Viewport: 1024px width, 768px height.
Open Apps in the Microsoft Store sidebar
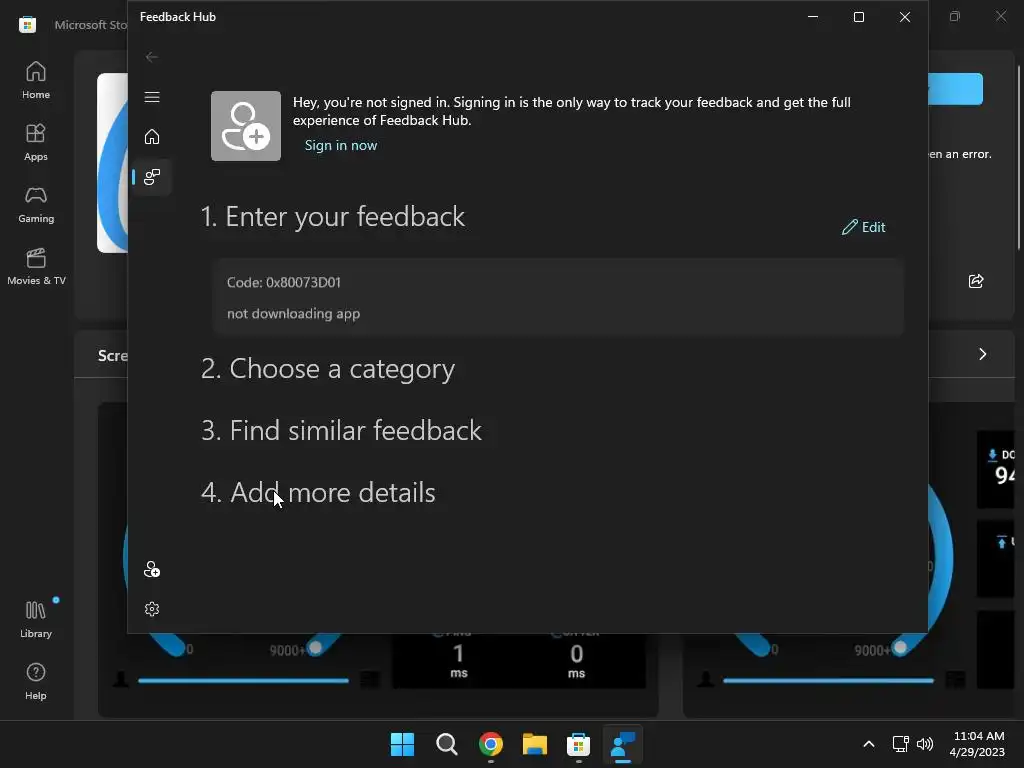point(36,142)
